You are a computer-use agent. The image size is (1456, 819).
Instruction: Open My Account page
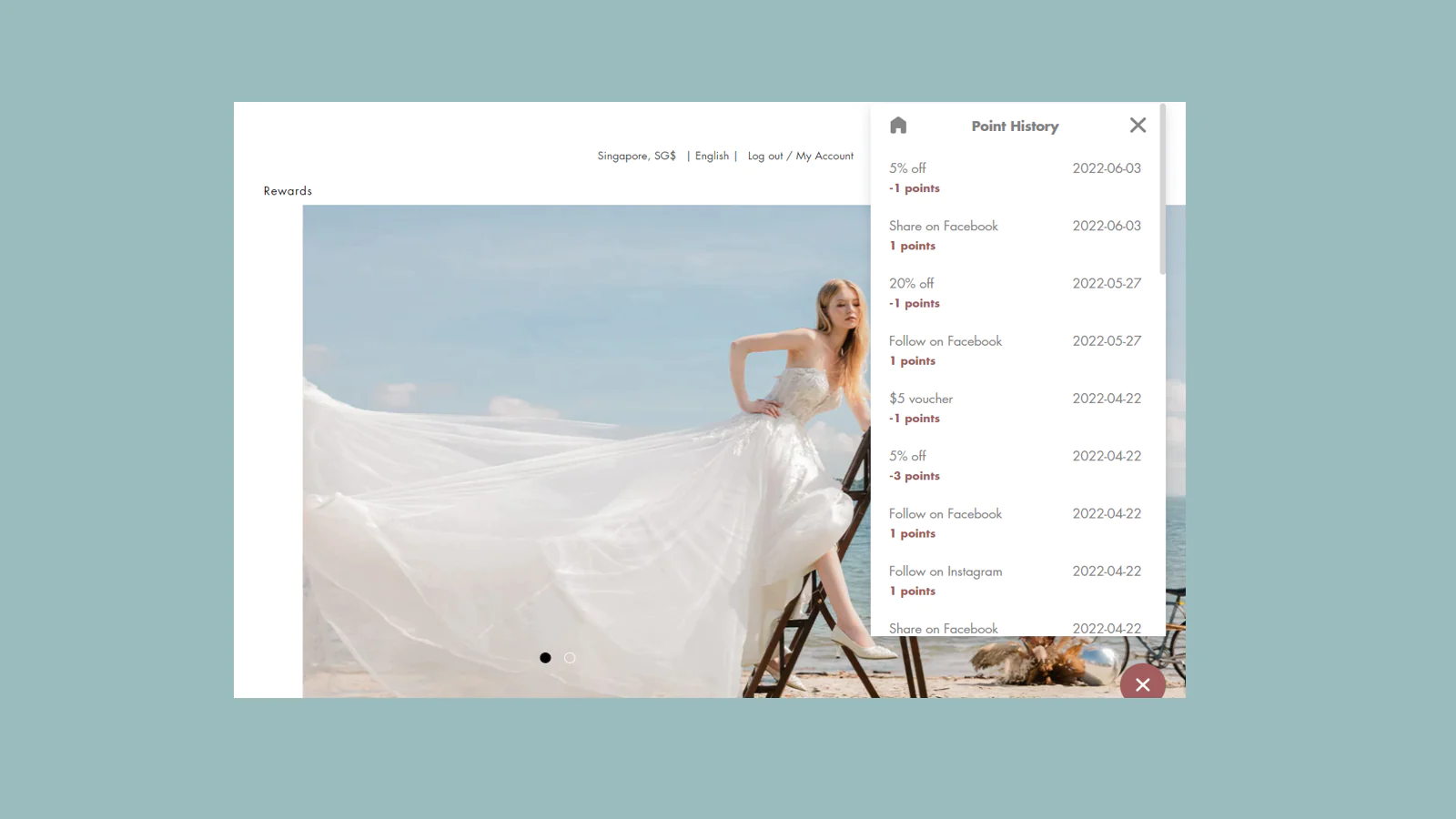pos(824,156)
